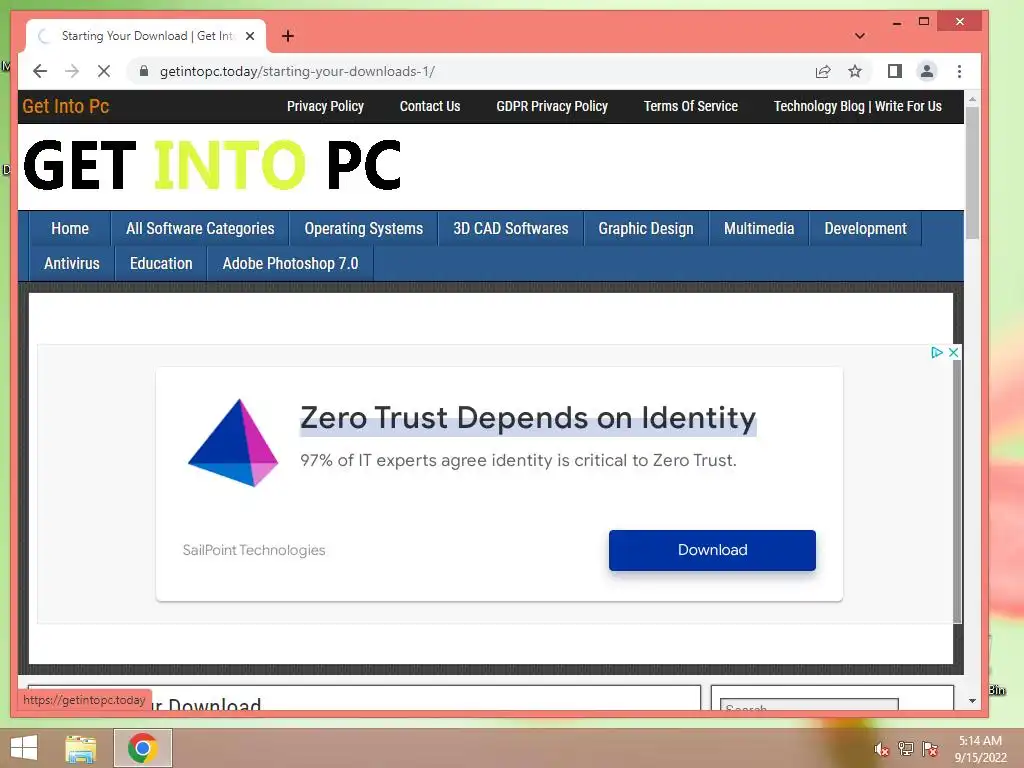1024x768 pixels.
Task: Click the AdChoices triangle icon
Action: tap(936, 353)
